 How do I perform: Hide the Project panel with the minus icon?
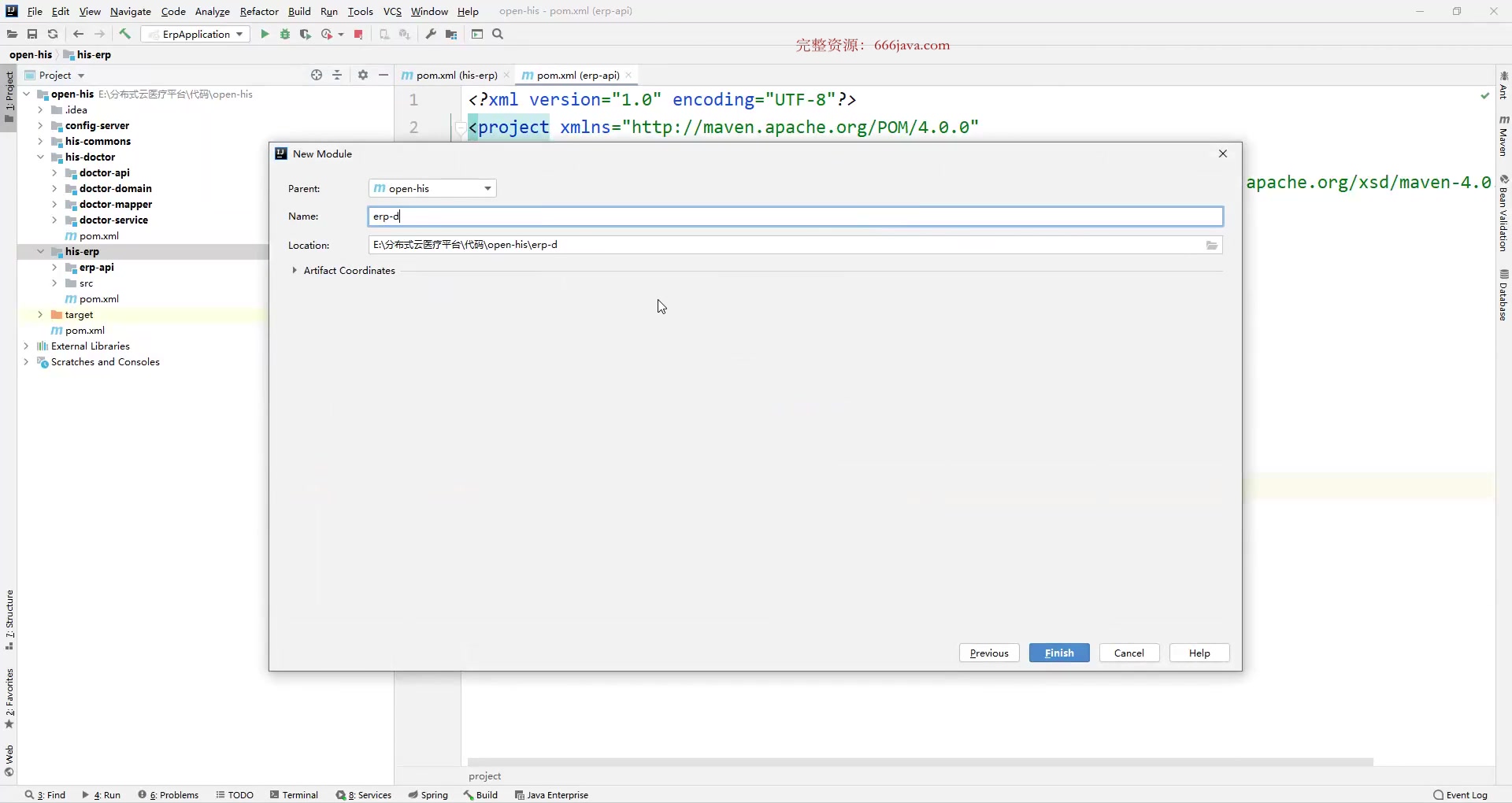tap(384, 75)
